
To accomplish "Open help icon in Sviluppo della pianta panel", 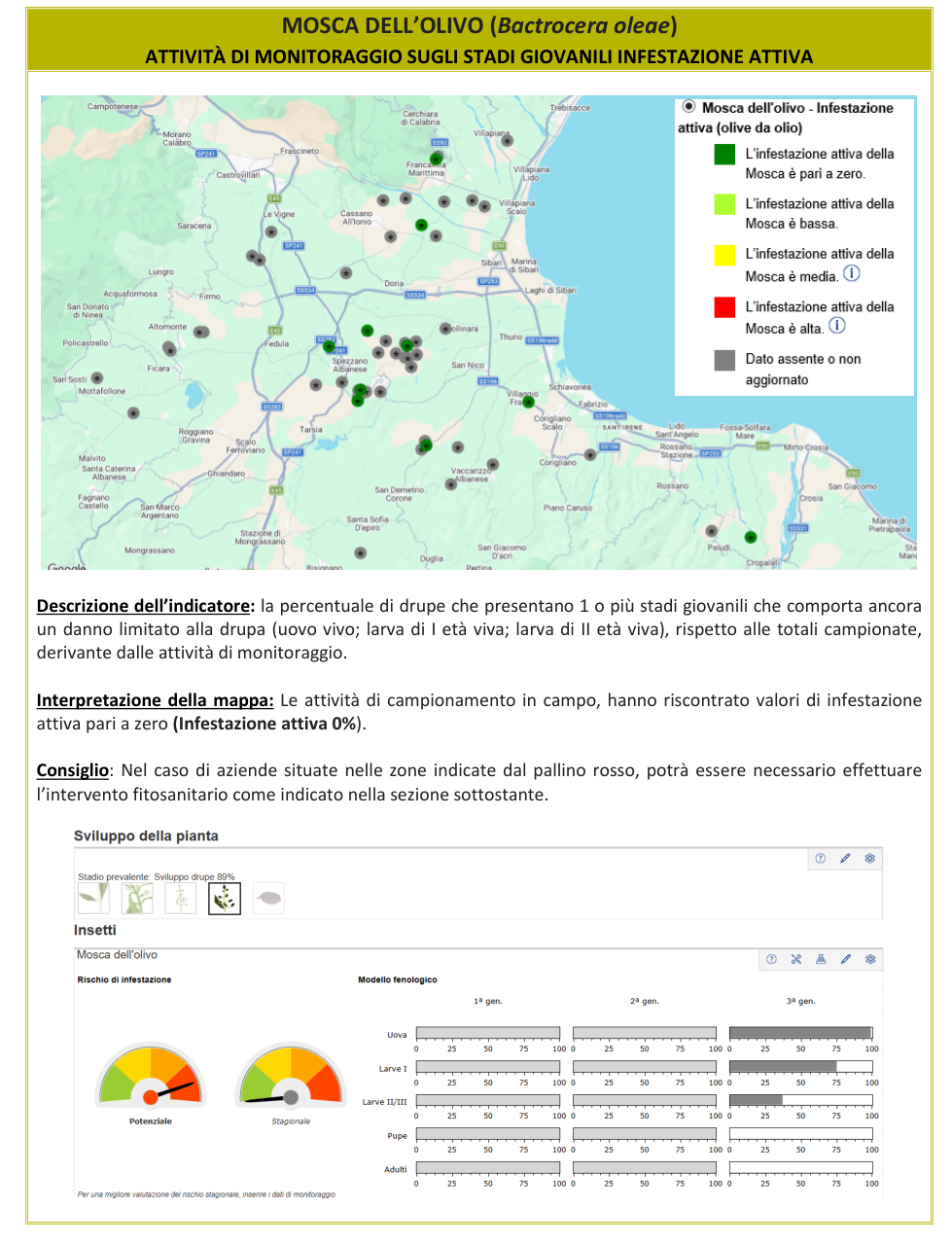I will pos(821,859).
